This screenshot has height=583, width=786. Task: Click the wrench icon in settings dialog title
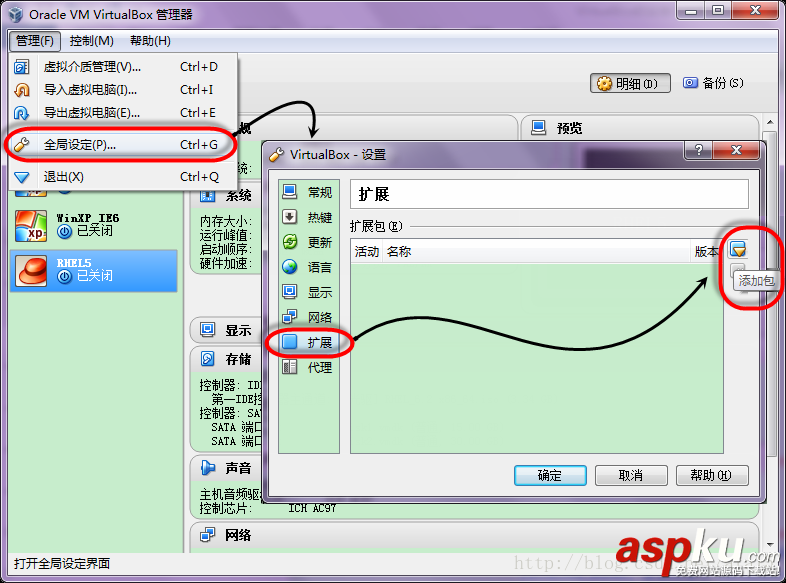pyautogui.click(x=276, y=155)
